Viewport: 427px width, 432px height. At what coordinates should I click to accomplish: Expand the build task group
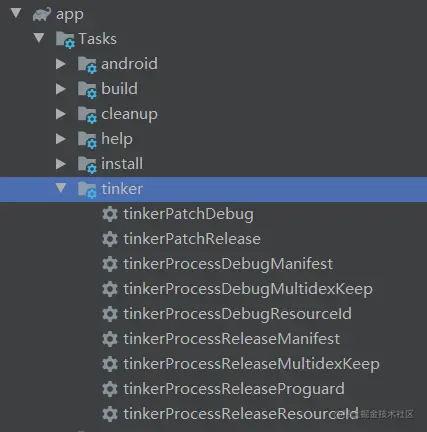[61, 89]
